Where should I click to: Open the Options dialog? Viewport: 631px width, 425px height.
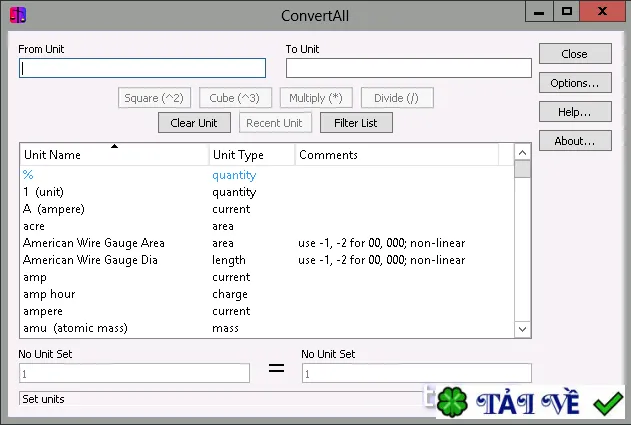[x=575, y=83]
